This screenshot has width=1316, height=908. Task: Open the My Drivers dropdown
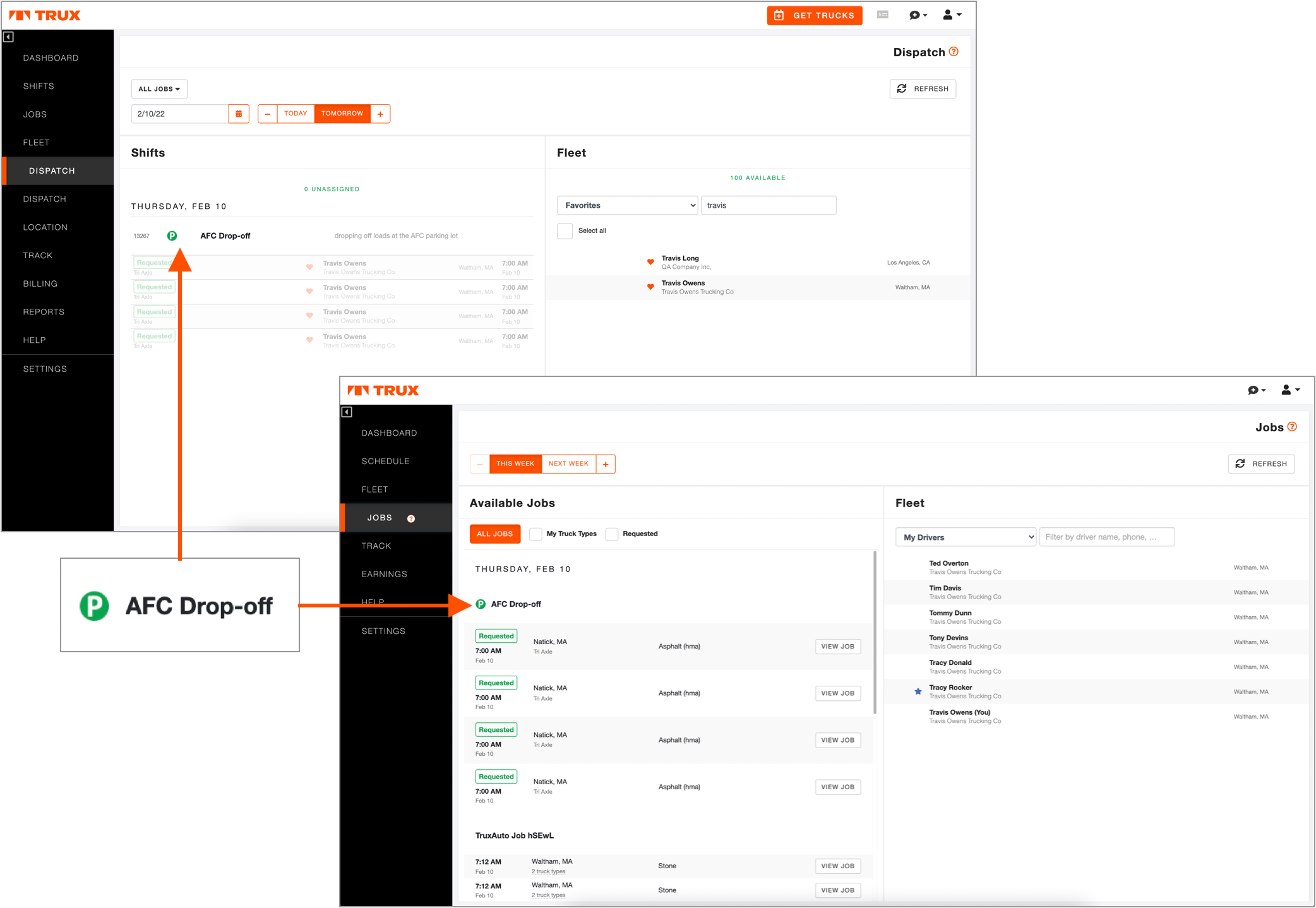(x=966, y=537)
